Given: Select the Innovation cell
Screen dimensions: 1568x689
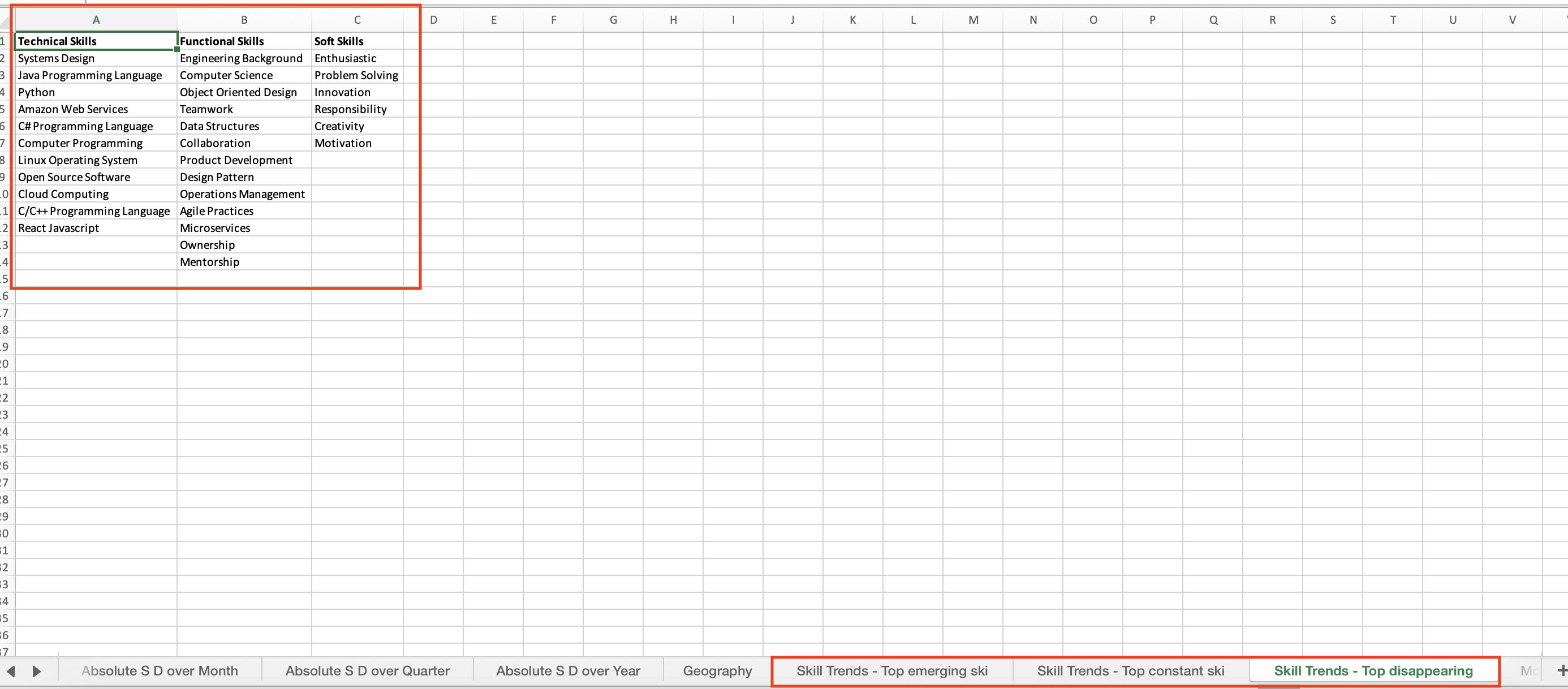Looking at the screenshot, I should coord(357,92).
